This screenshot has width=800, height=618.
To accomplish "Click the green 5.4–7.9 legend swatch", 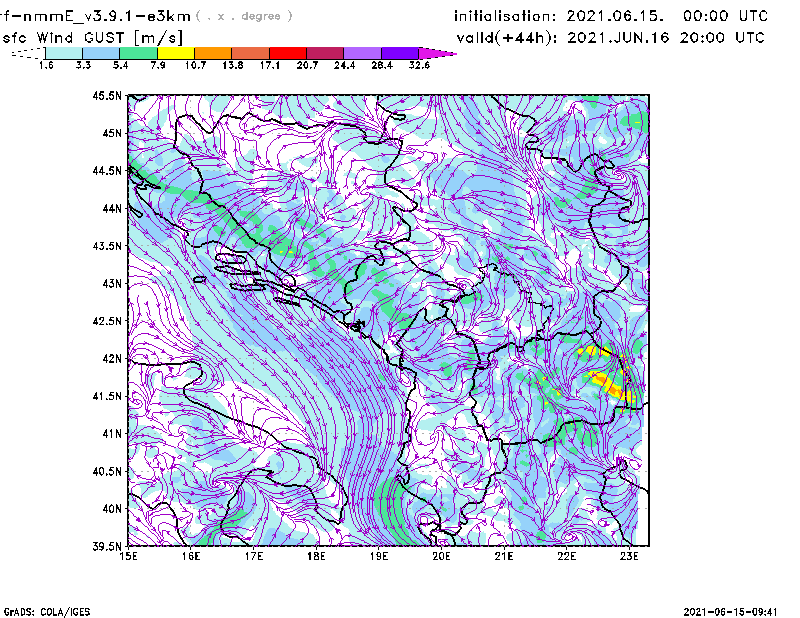I will 138,53.
